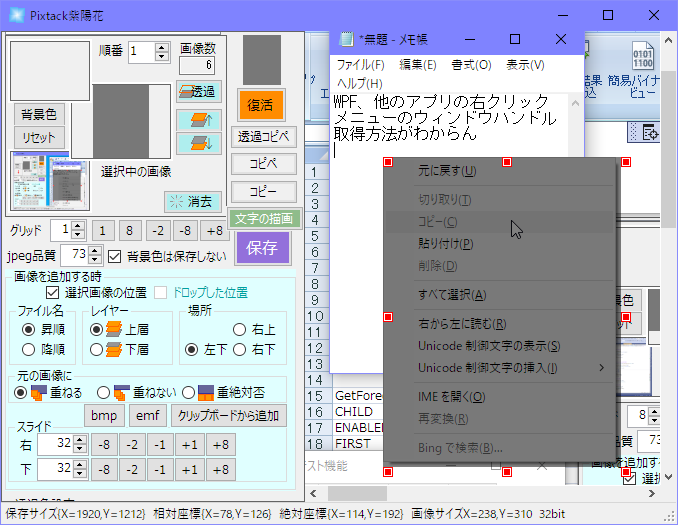Enable ドロップした位置 checkbox
678x525 pixels.
160,293
